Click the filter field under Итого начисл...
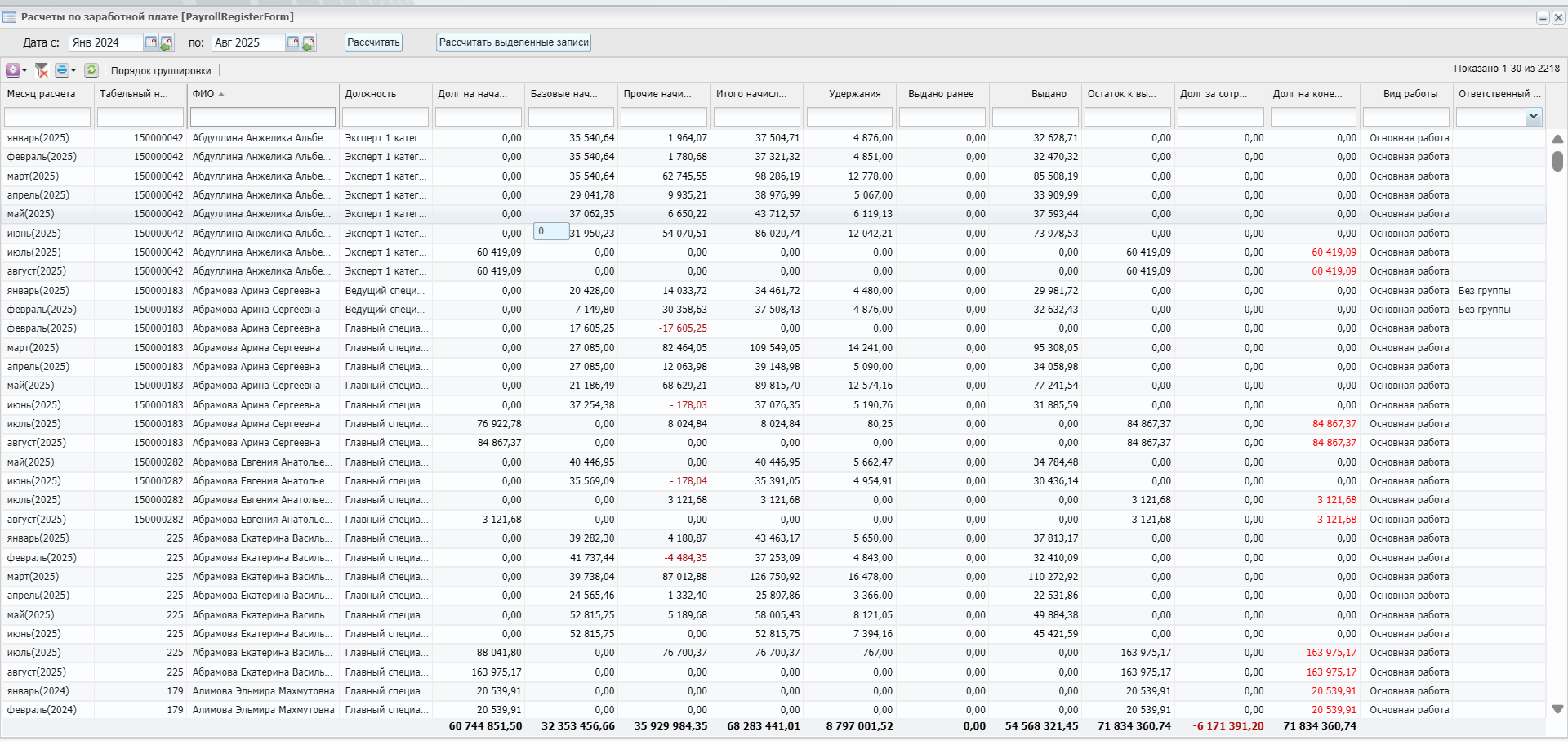The image size is (1568, 741). tap(756, 118)
